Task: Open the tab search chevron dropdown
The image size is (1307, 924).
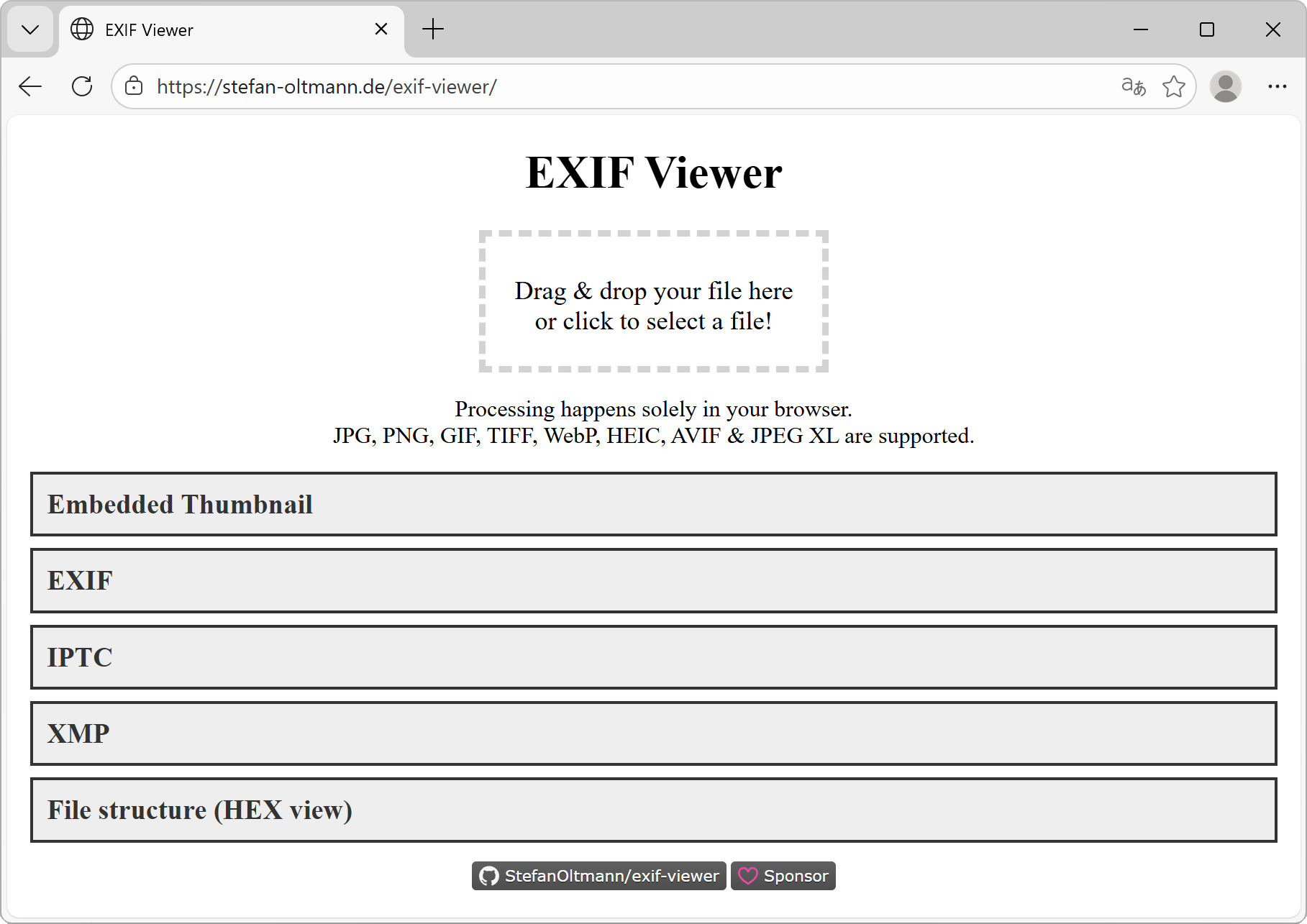Action: coord(30,29)
